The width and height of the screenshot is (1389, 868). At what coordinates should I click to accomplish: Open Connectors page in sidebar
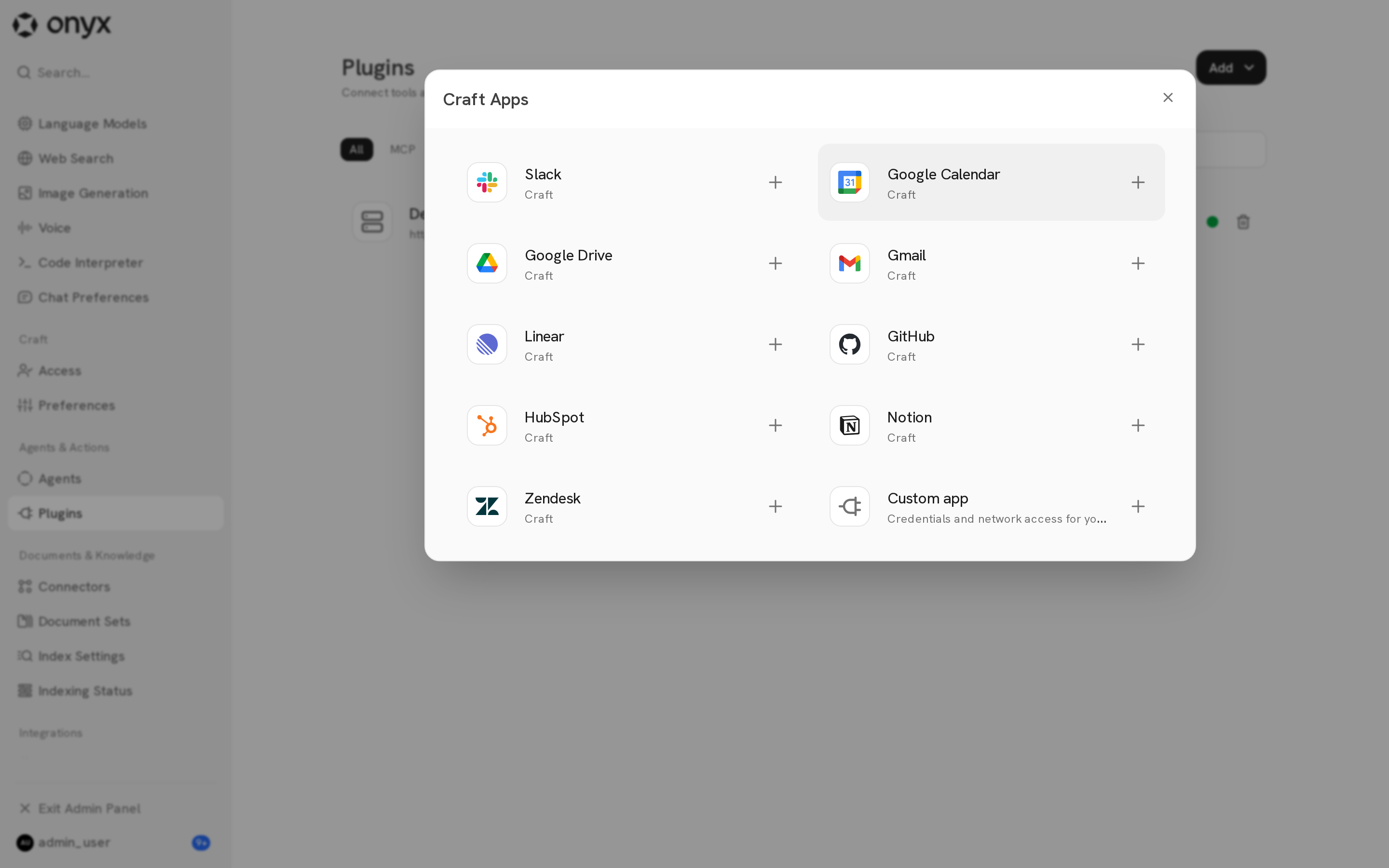pos(115,586)
